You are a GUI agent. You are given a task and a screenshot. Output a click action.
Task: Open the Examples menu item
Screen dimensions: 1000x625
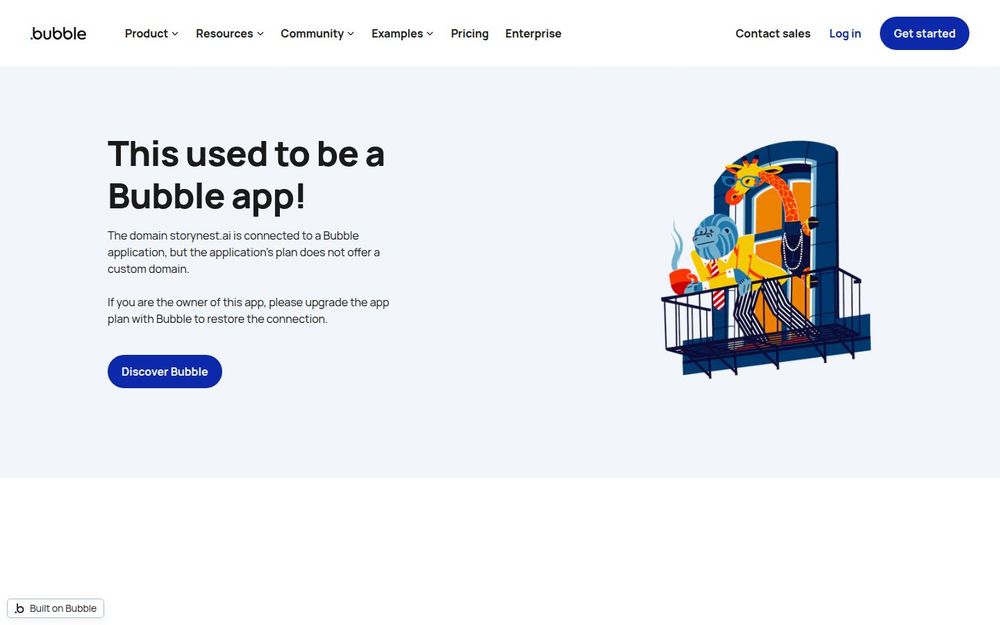click(402, 33)
